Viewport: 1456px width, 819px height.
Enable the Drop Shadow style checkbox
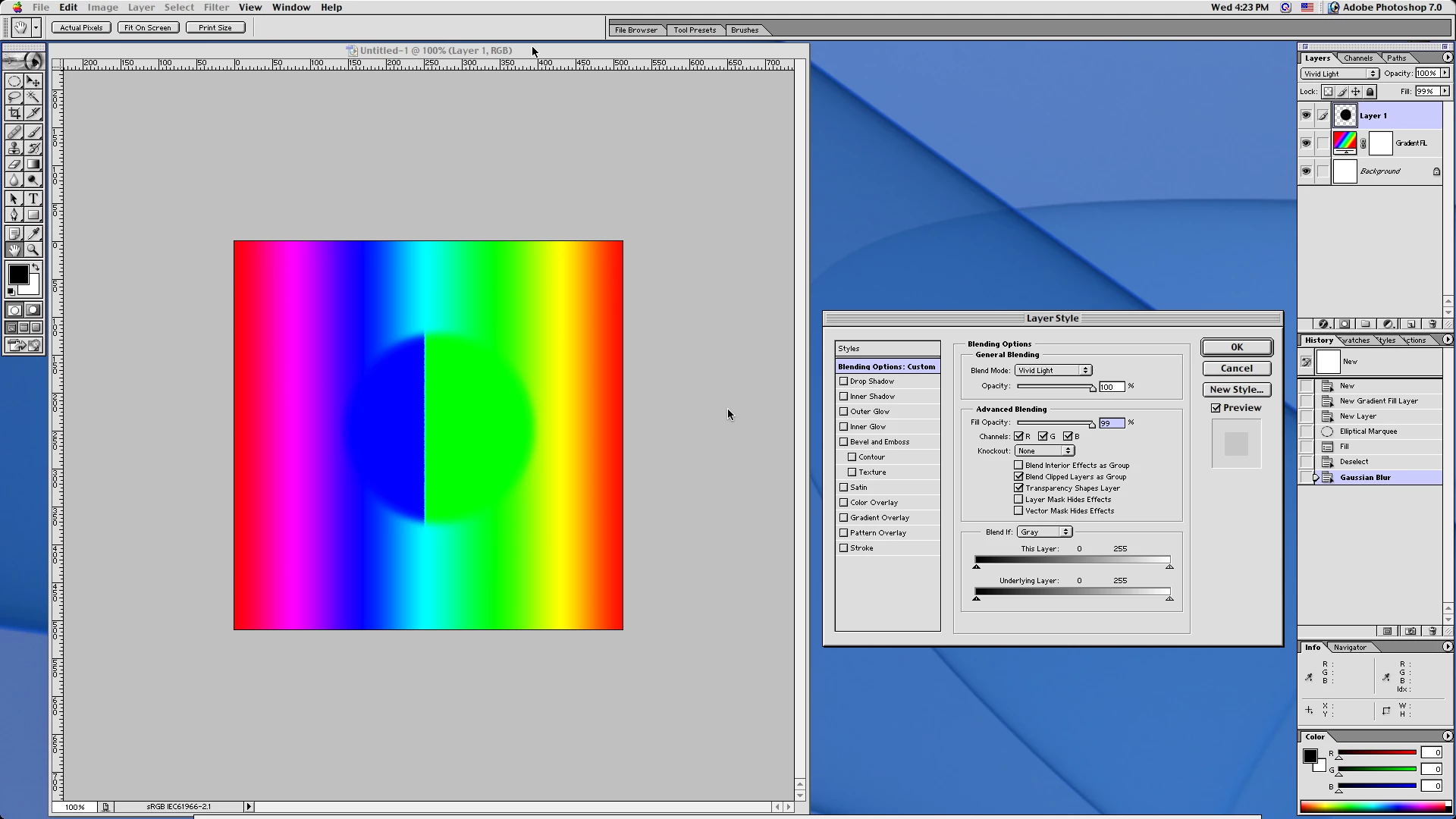click(843, 381)
